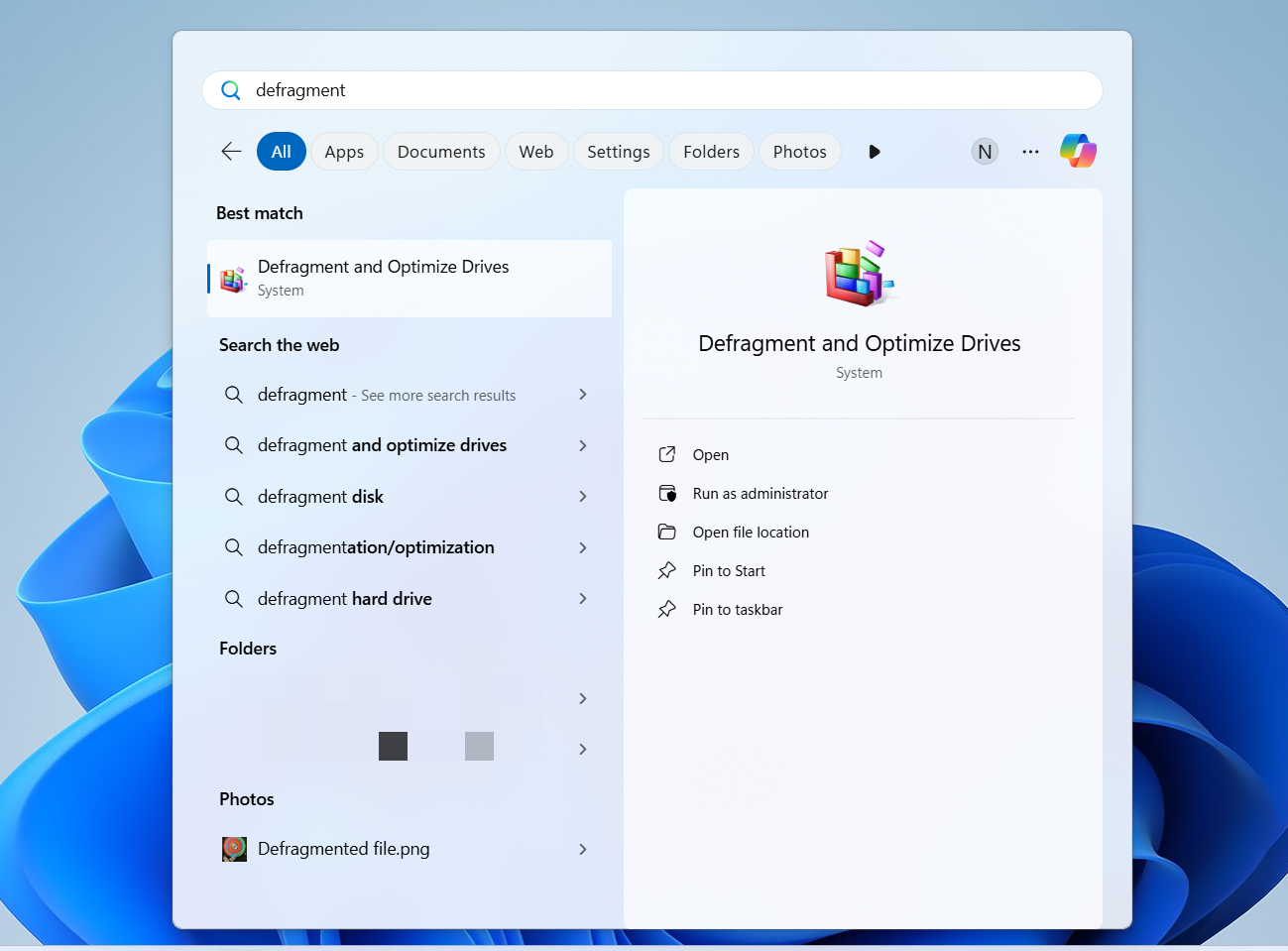Click the Open file location folder icon

pos(667,532)
